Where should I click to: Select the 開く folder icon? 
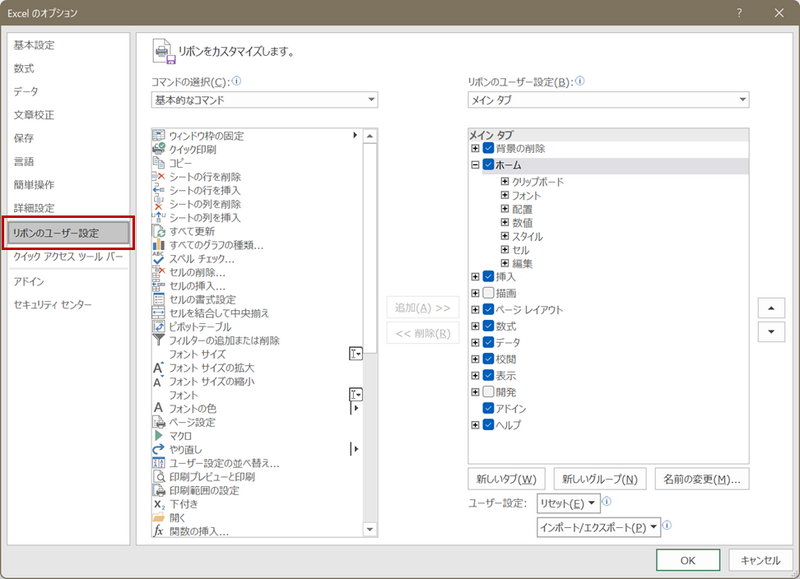[x=159, y=517]
